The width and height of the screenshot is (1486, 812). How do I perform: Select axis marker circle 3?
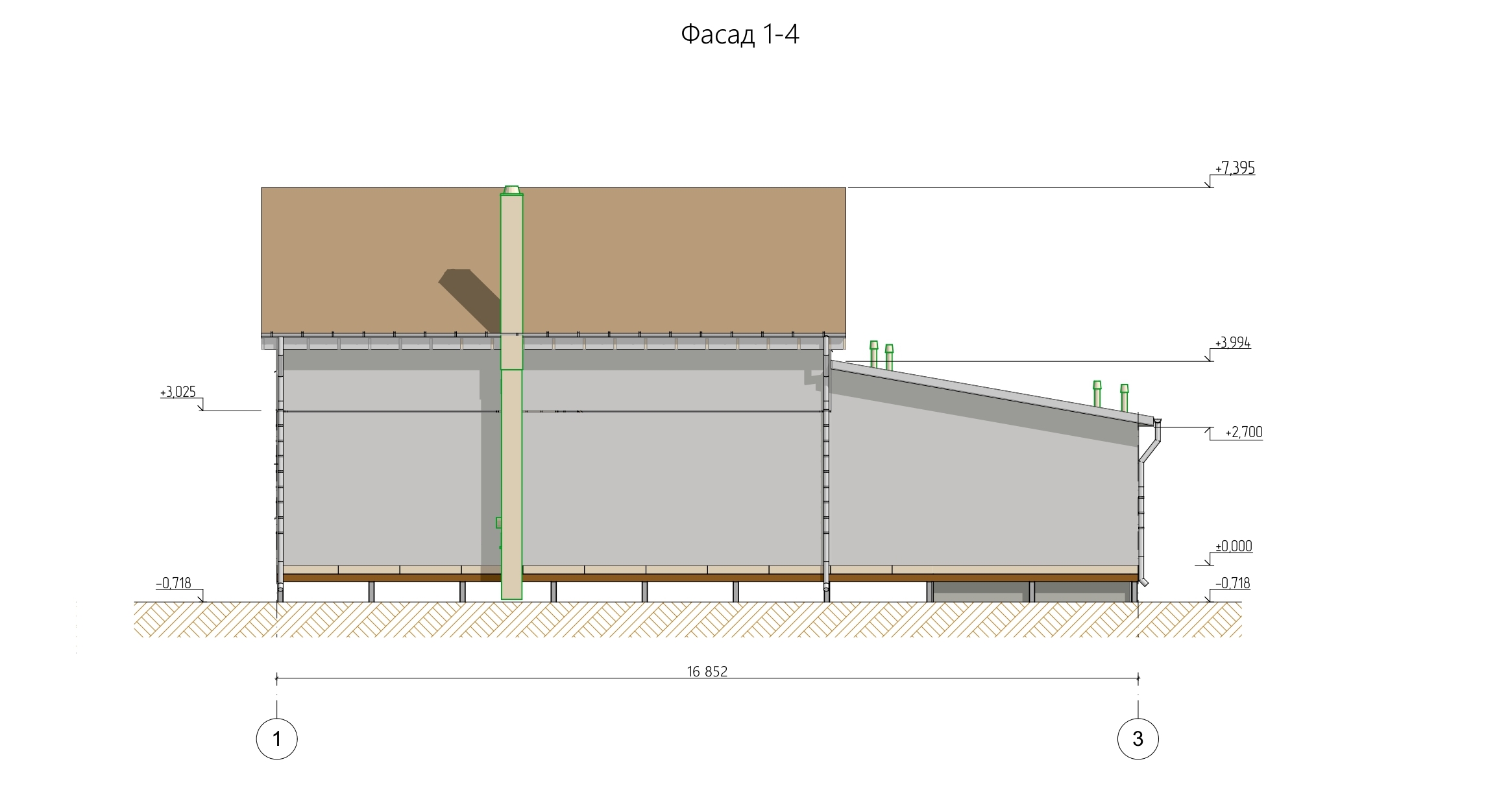point(1138,738)
